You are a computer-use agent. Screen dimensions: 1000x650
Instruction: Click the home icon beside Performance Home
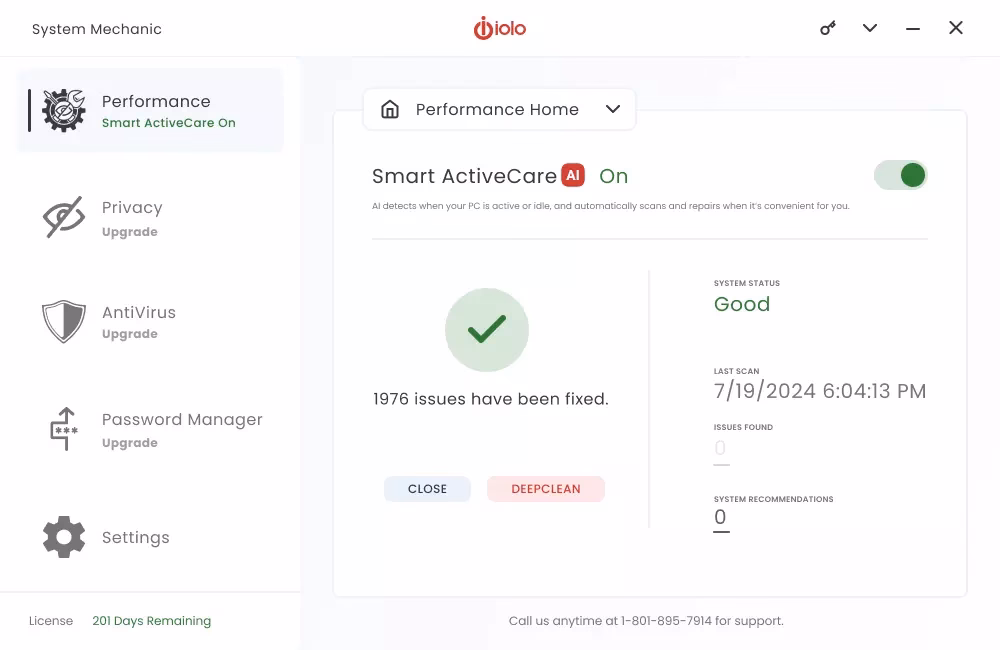coord(390,109)
